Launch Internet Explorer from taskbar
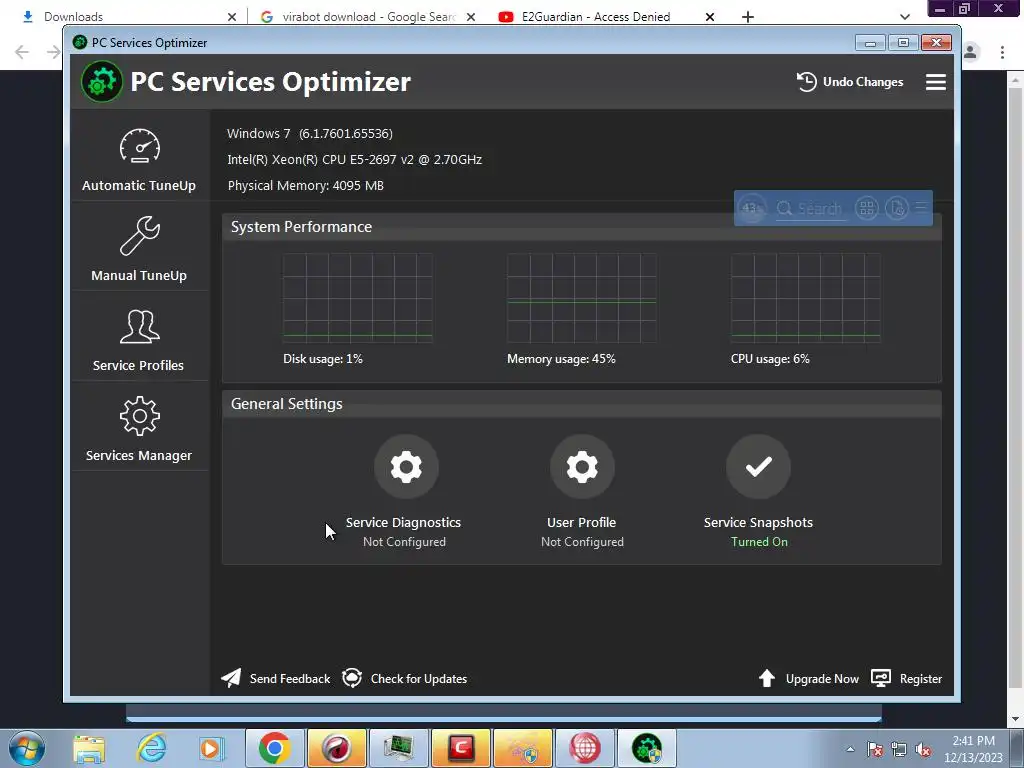Image resolution: width=1024 pixels, height=768 pixels. (152, 748)
